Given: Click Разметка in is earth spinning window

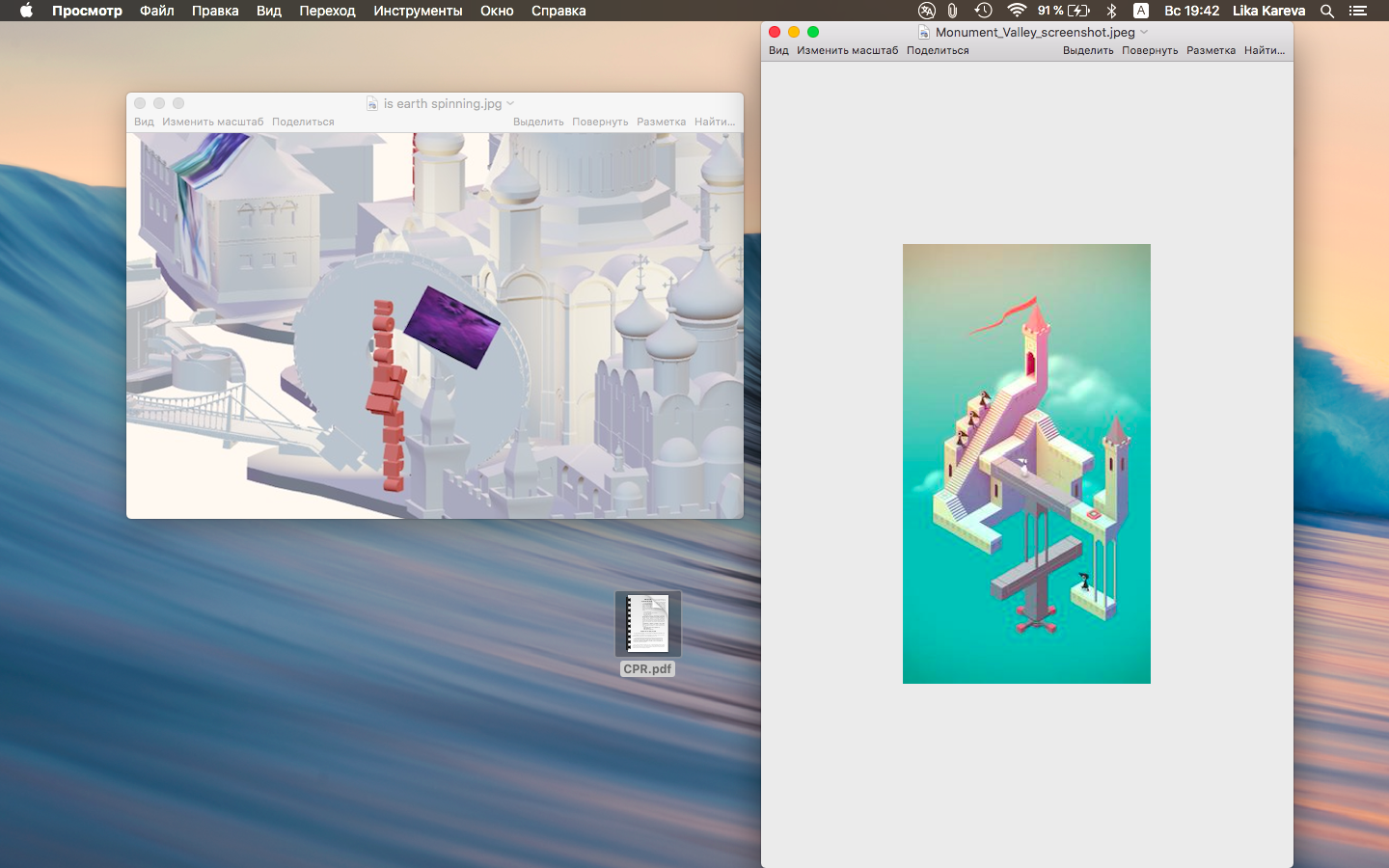Looking at the screenshot, I should [661, 122].
